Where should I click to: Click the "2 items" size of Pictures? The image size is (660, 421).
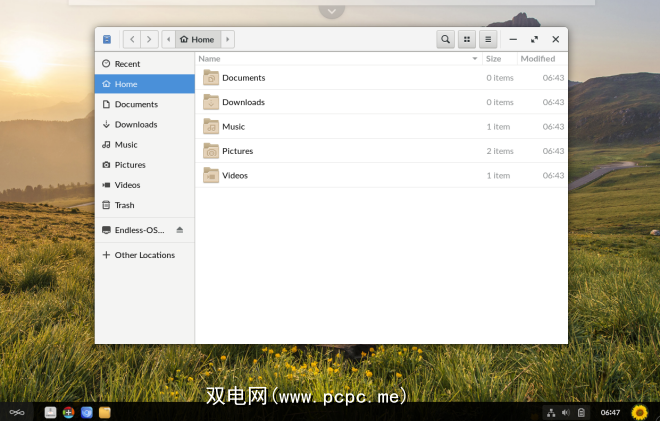click(x=500, y=151)
